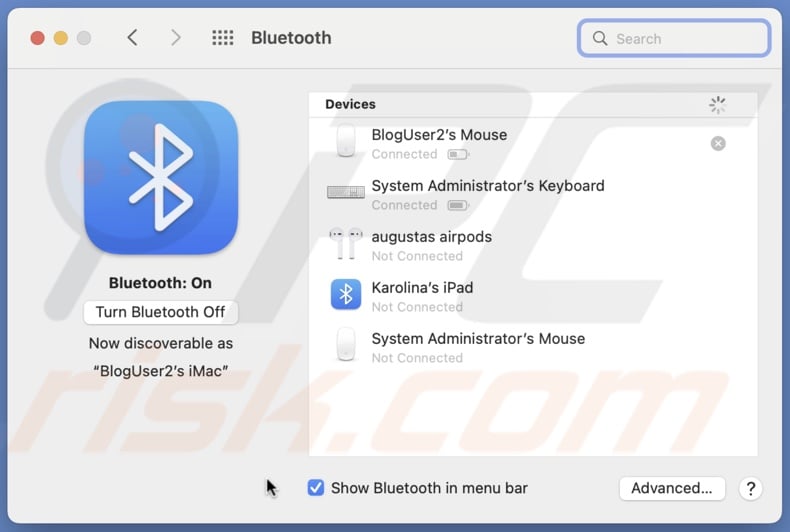
Task: Select Karolina's iPad in device list
Action: point(422,288)
